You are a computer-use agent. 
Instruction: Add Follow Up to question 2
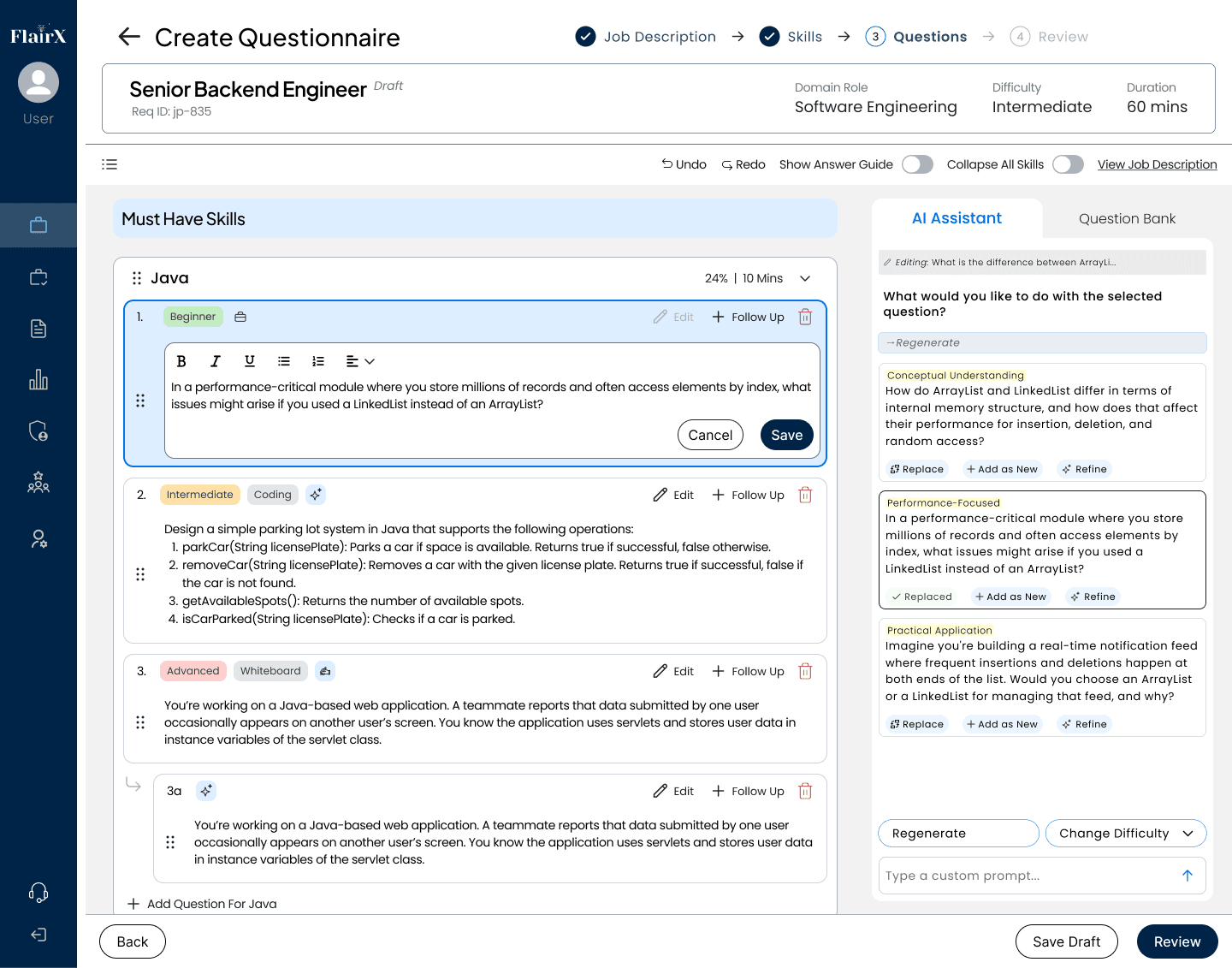pos(748,495)
